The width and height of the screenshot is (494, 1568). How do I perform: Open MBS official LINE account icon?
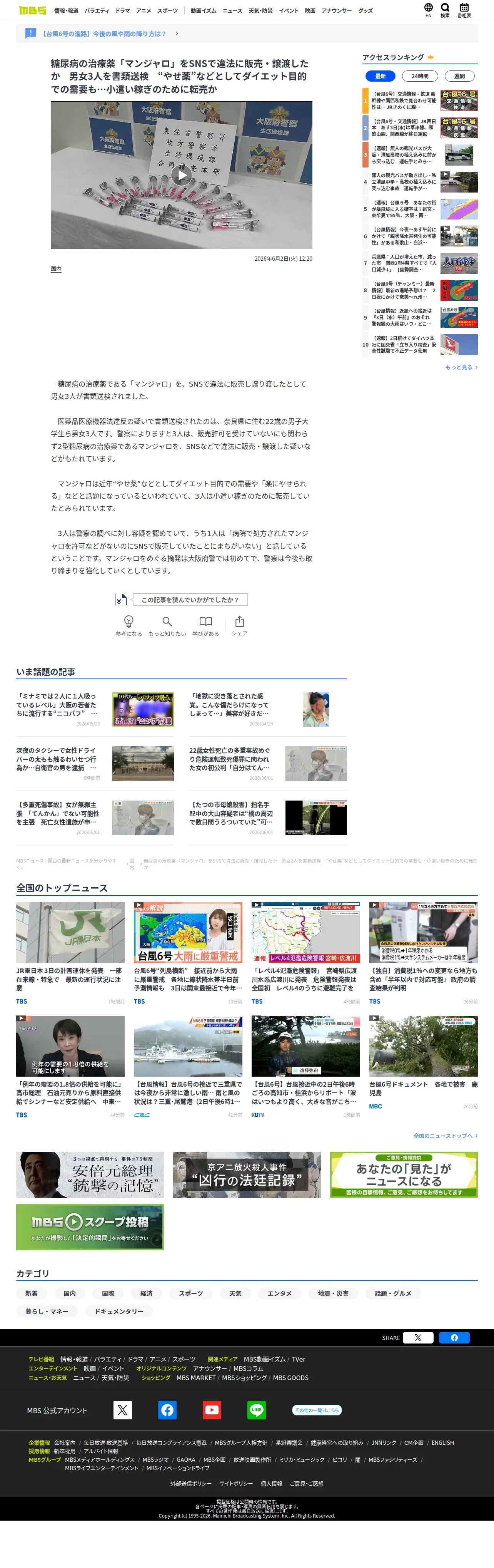click(x=256, y=1409)
